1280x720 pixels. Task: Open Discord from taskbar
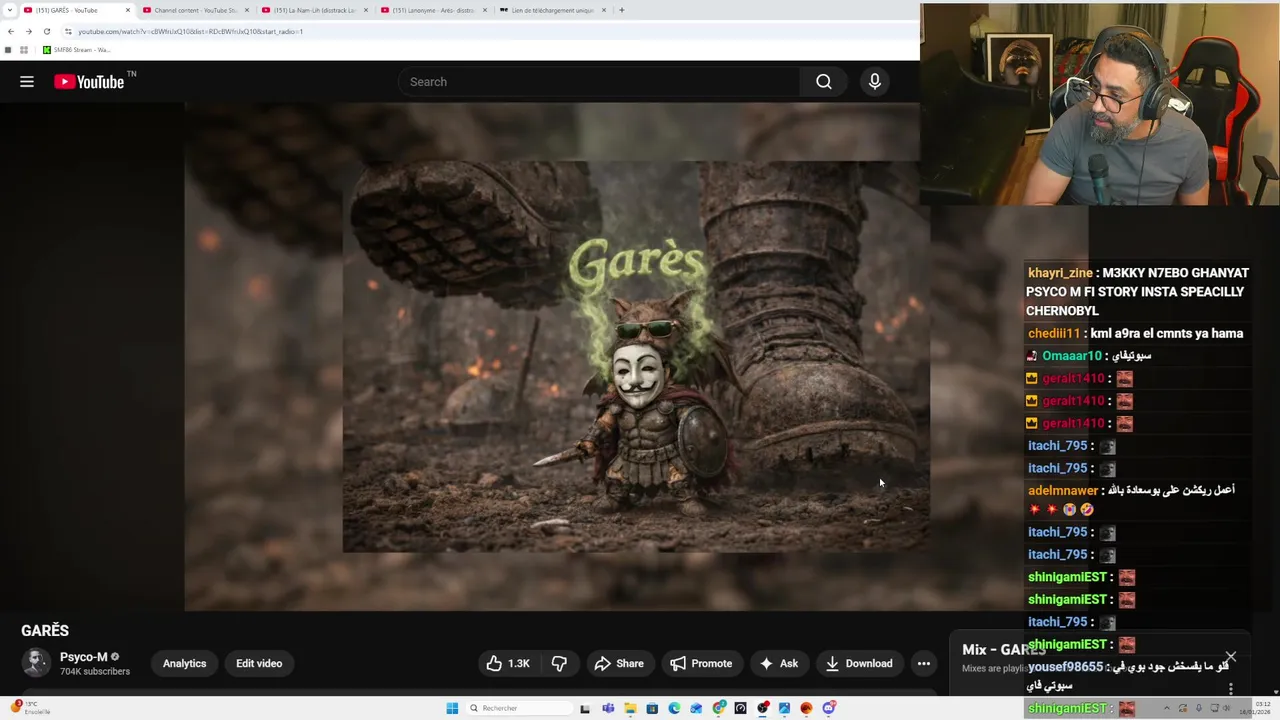point(829,708)
